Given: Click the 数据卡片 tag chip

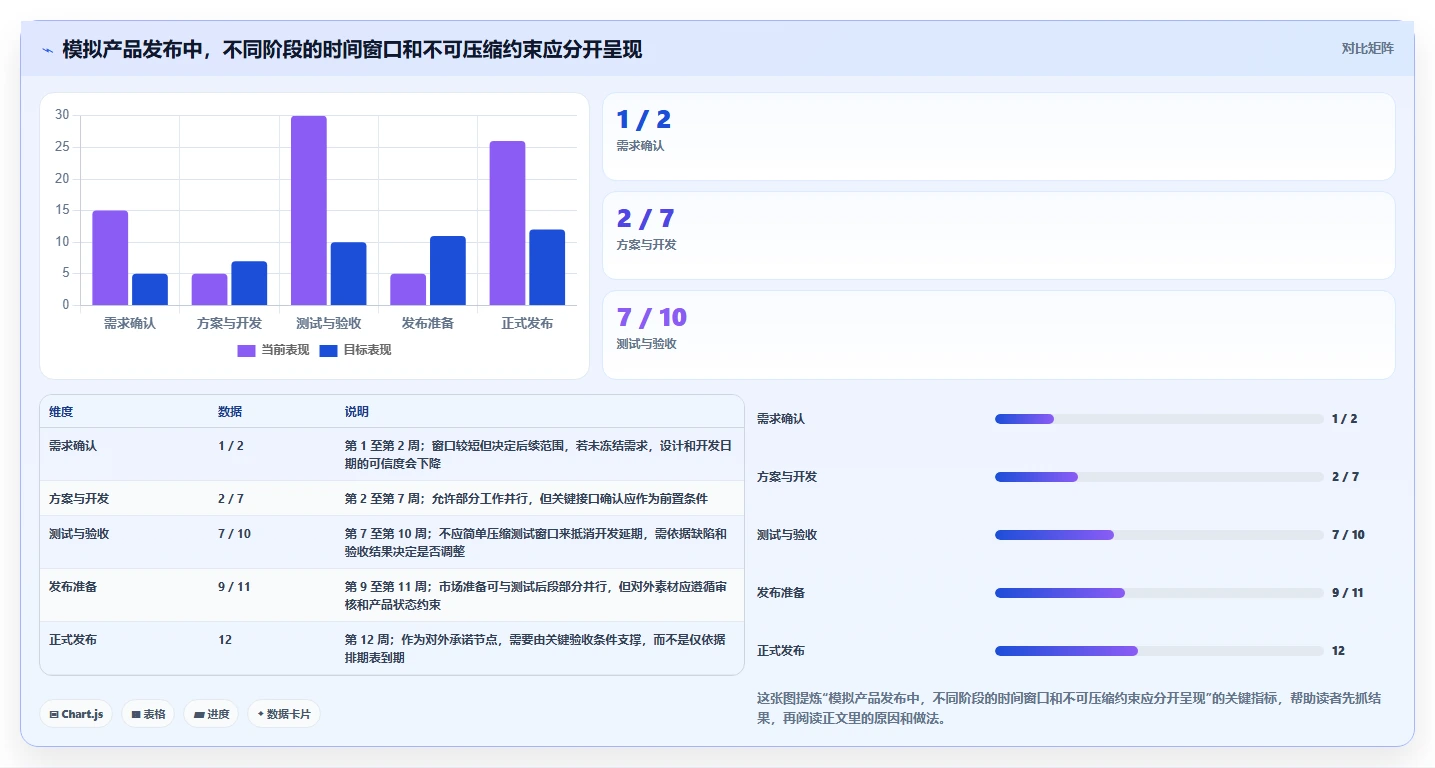Looking at the screenshot, I should tap(284, 714).
